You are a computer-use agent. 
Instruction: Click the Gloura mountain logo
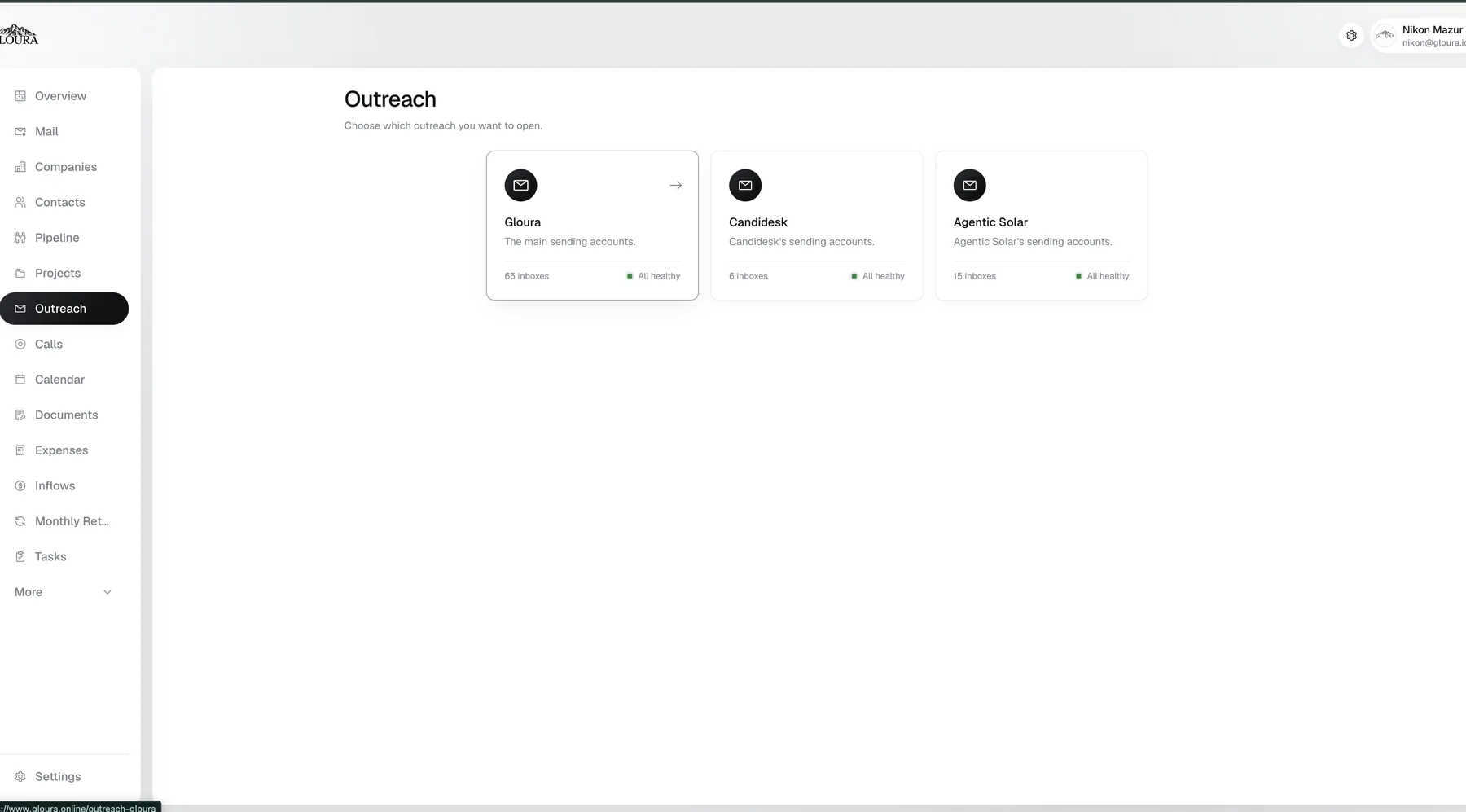point(18,34)
